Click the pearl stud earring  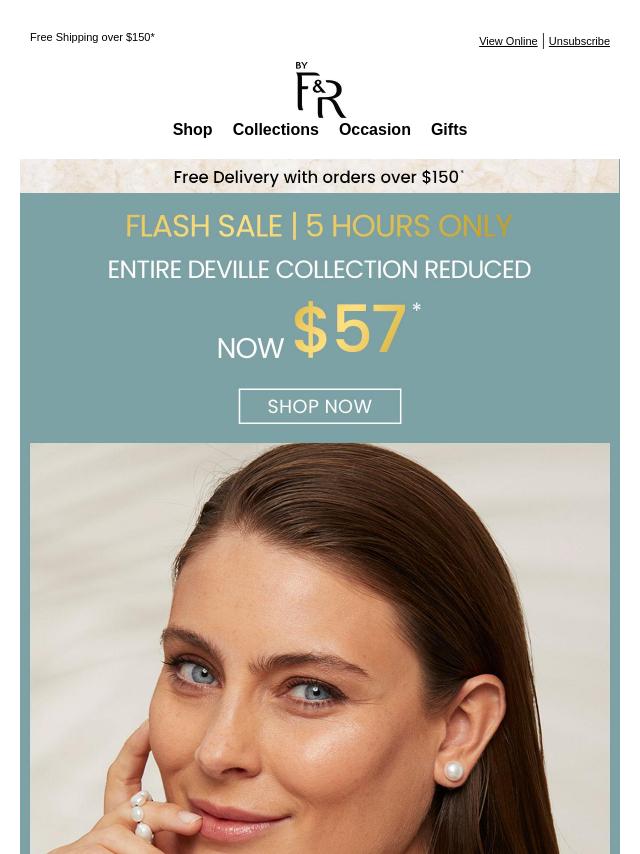[454, 771]
